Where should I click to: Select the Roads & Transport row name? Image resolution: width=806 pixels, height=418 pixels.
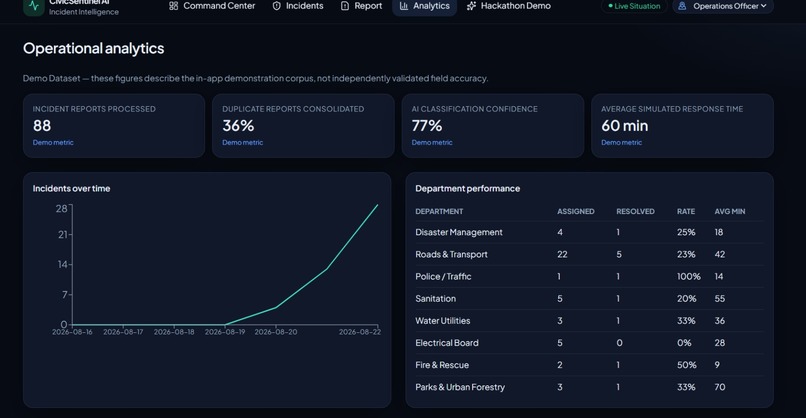click(x=451, y=255)
